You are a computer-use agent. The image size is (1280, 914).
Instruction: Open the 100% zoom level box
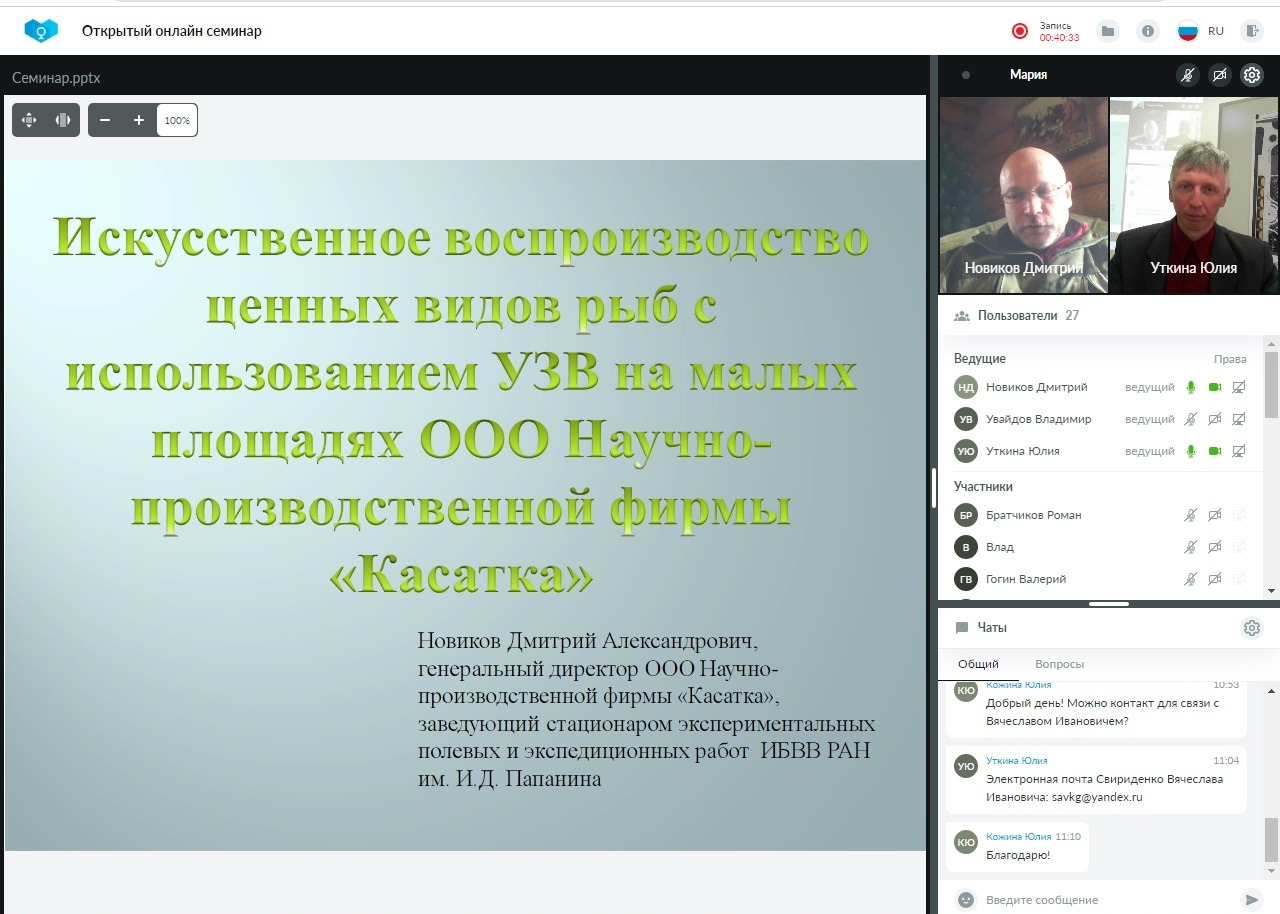point(177,120)
